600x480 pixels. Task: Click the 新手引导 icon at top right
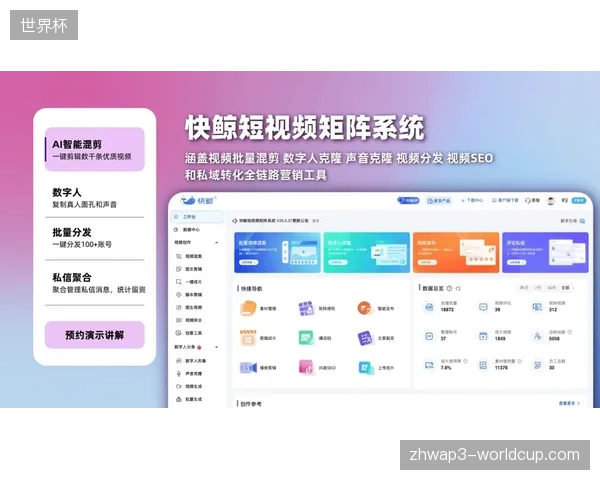coord(582,221)
